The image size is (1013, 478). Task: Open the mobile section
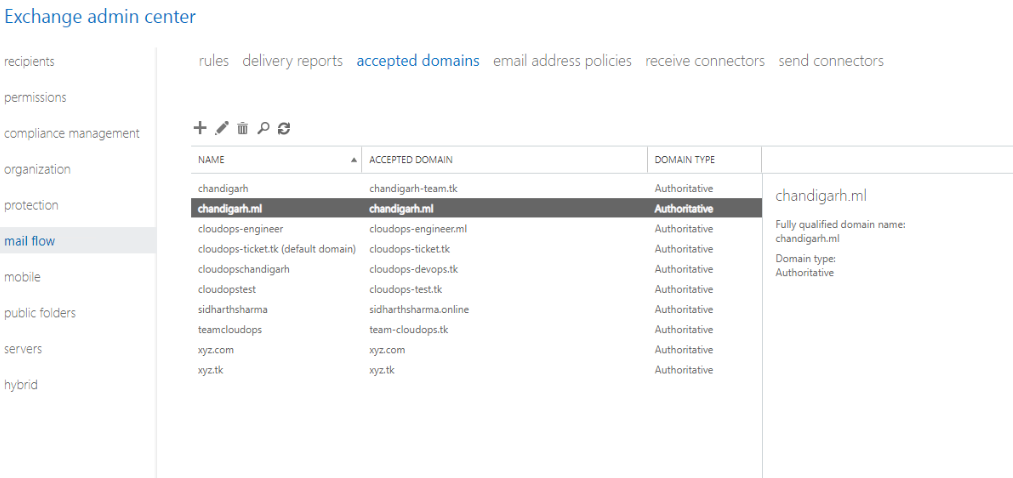point(22,277)
